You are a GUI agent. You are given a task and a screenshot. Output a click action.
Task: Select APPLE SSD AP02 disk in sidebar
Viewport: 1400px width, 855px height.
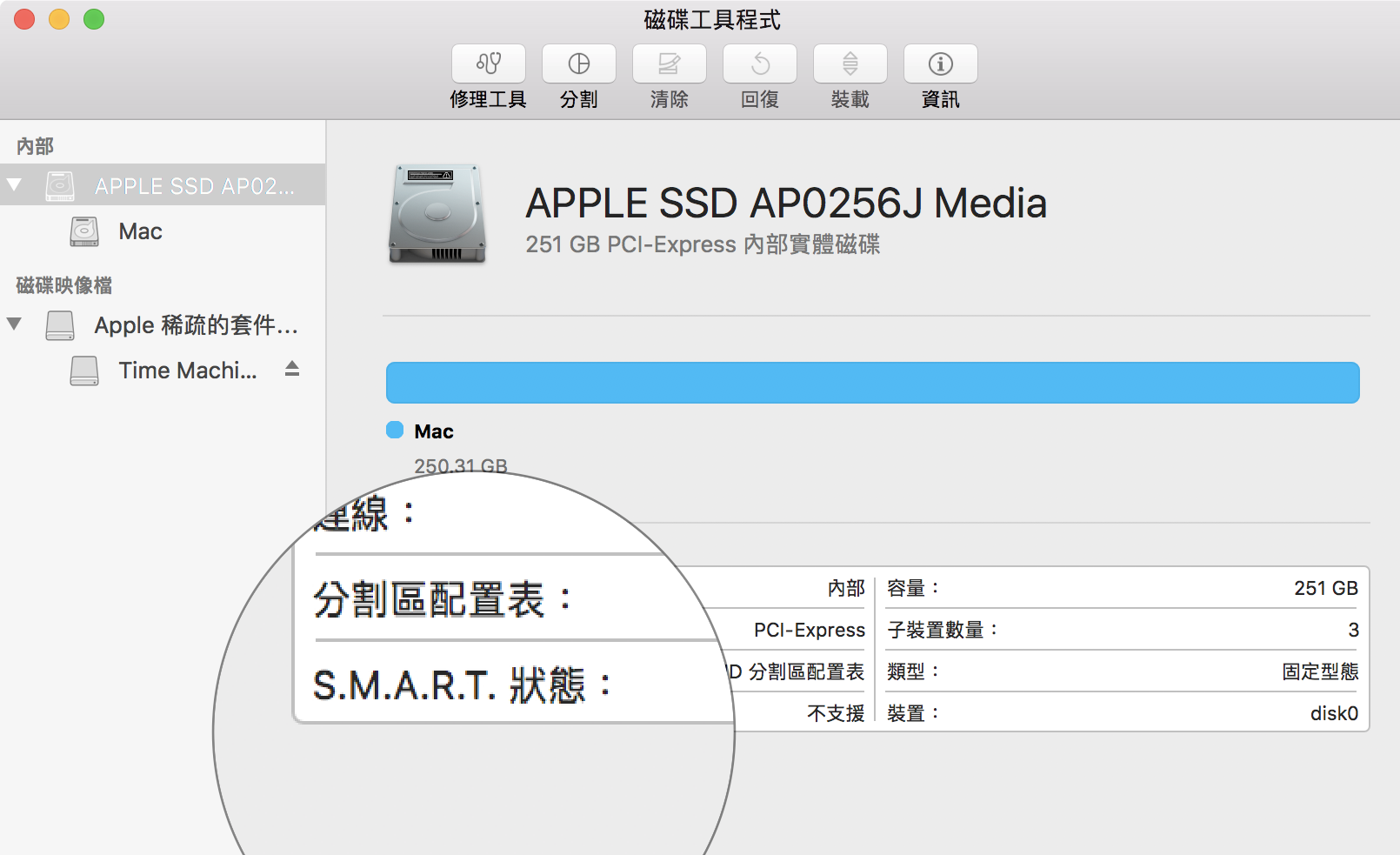click(x=194, y=186)
